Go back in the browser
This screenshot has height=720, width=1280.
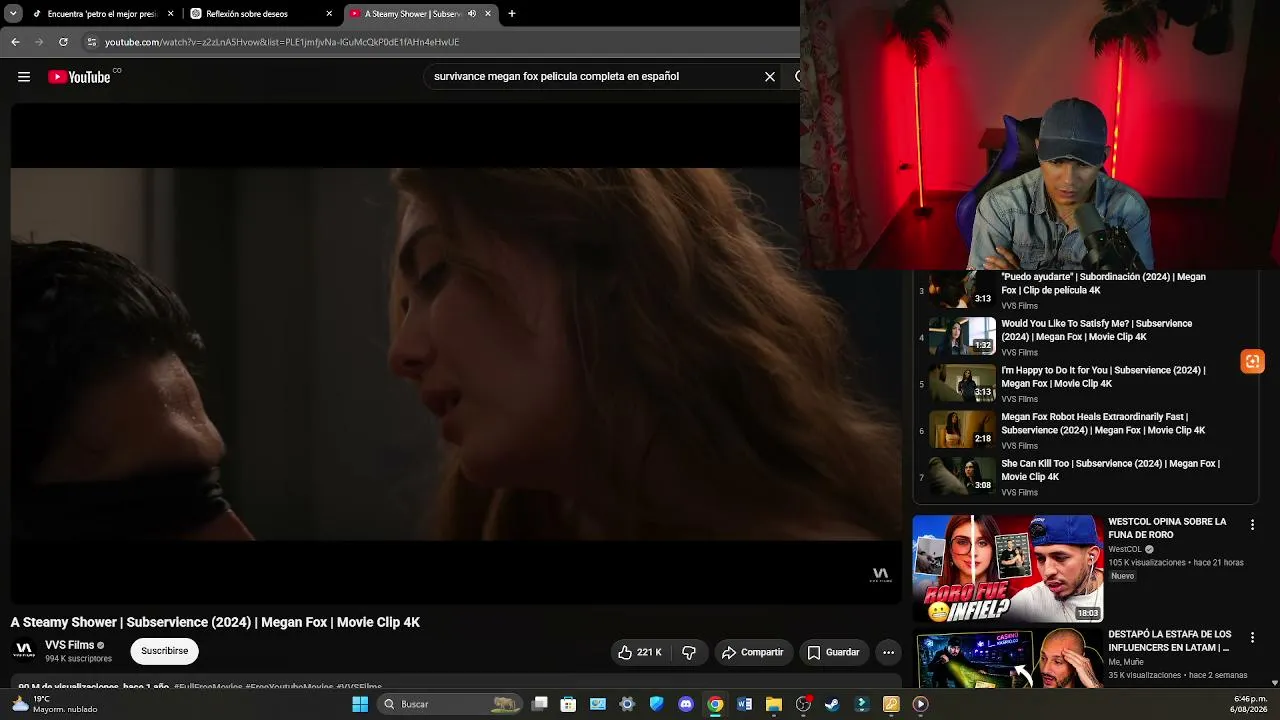(x=15, y=42)
